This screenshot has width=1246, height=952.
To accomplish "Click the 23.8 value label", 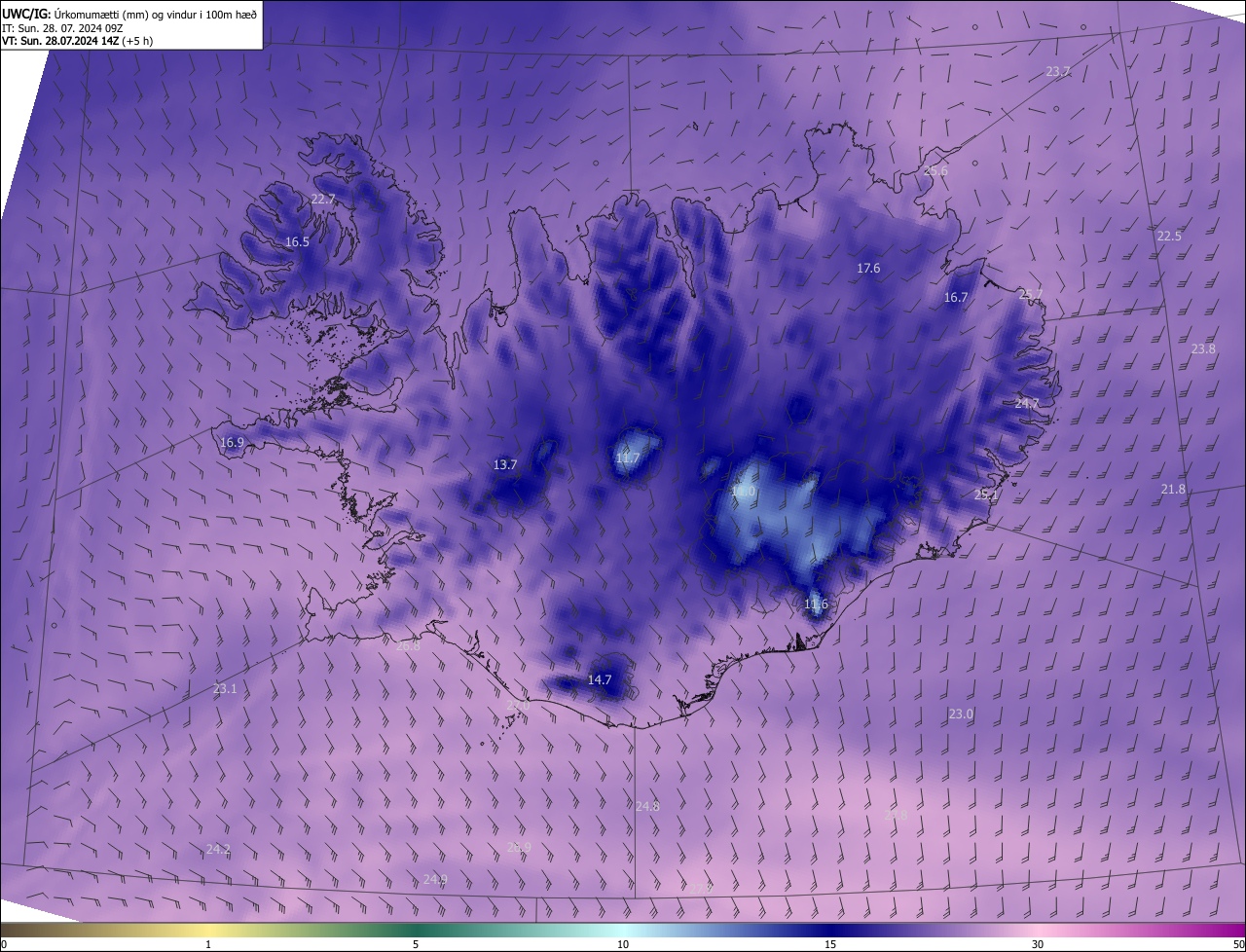I will 1203,348.
